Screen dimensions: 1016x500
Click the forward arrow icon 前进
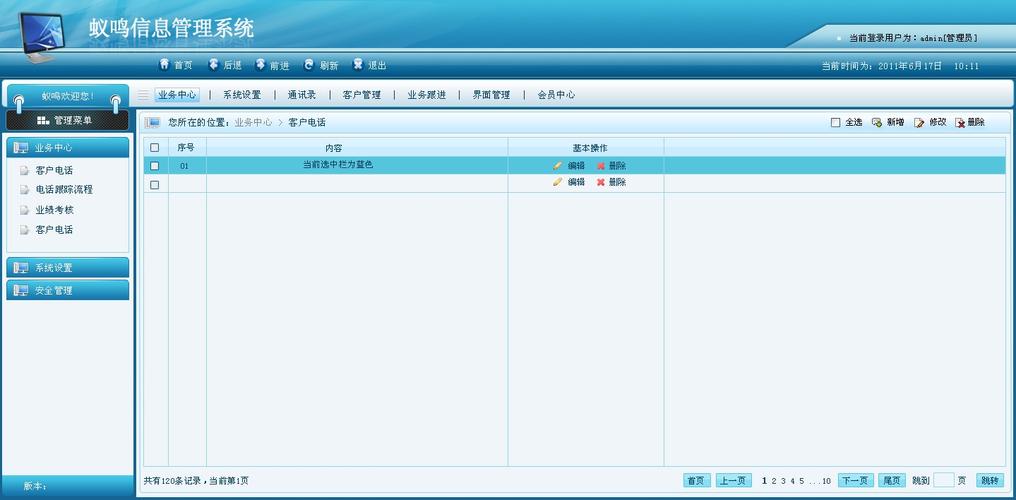point(260,65)
